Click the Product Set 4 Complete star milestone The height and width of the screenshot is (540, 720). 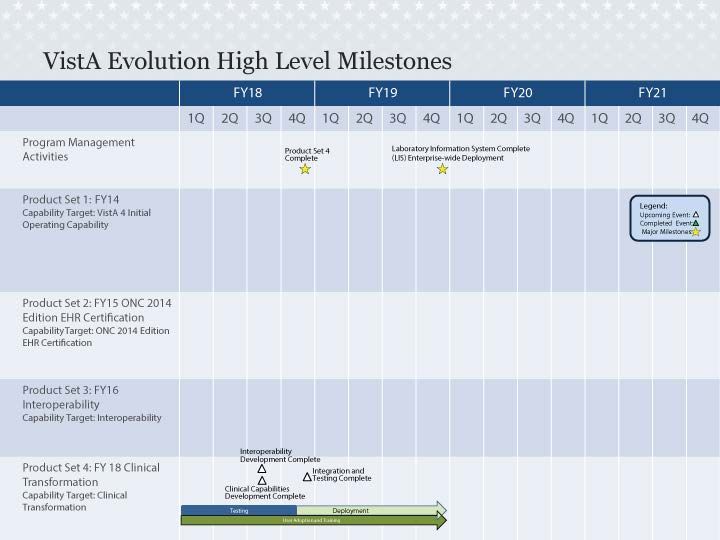305,169
